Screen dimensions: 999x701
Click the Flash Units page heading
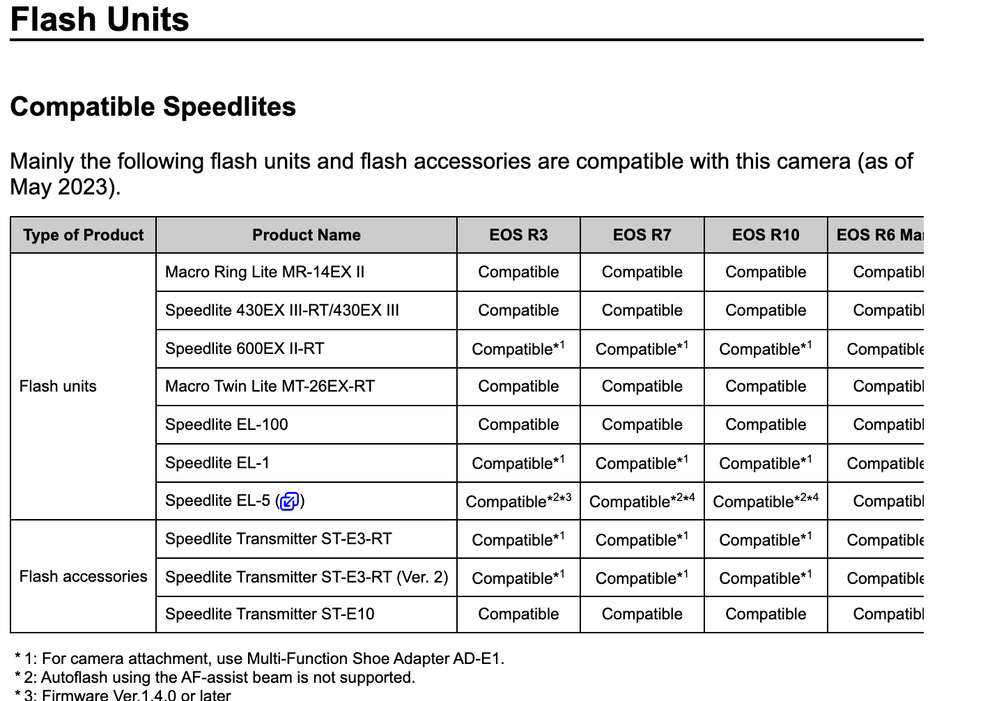pos(100,18)
